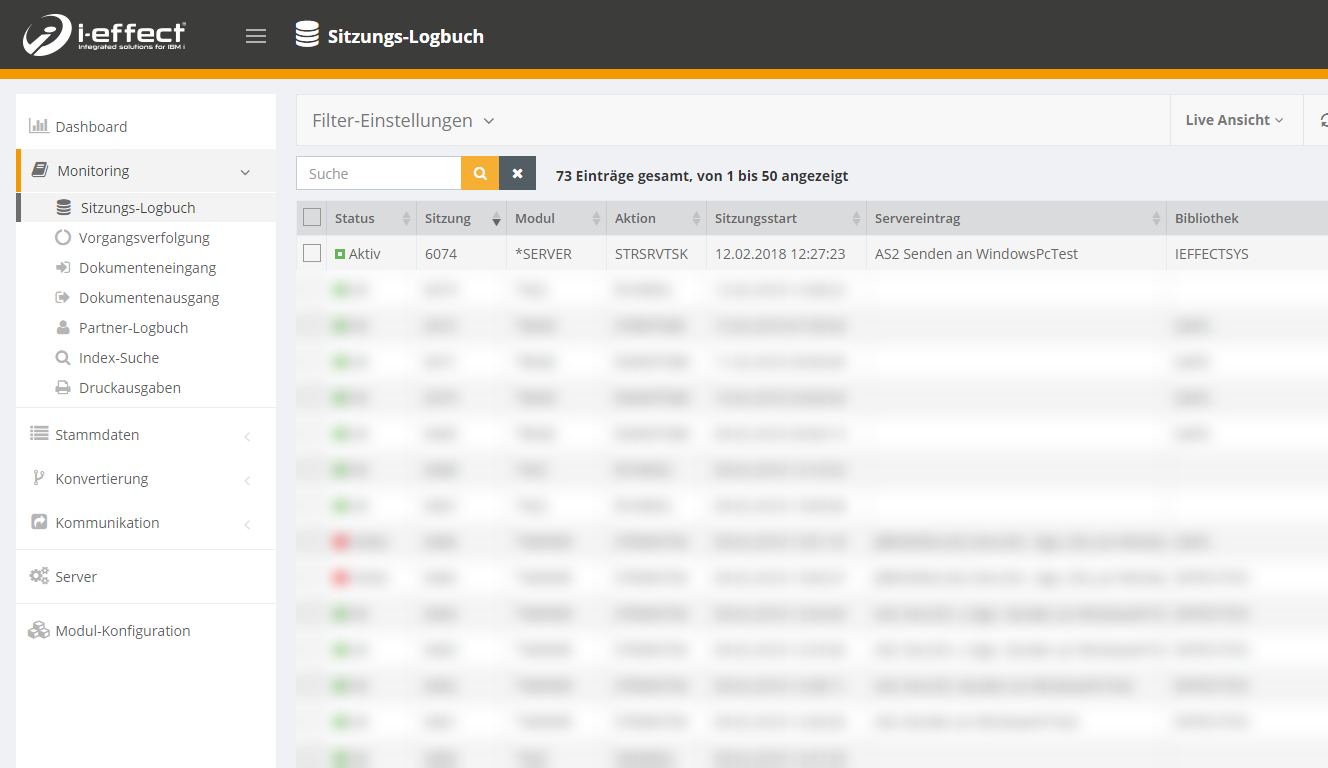Expand the Filter-Einstellungen dropdown
This screenshot has width=1328, height=768.
(x=403, y=121)
